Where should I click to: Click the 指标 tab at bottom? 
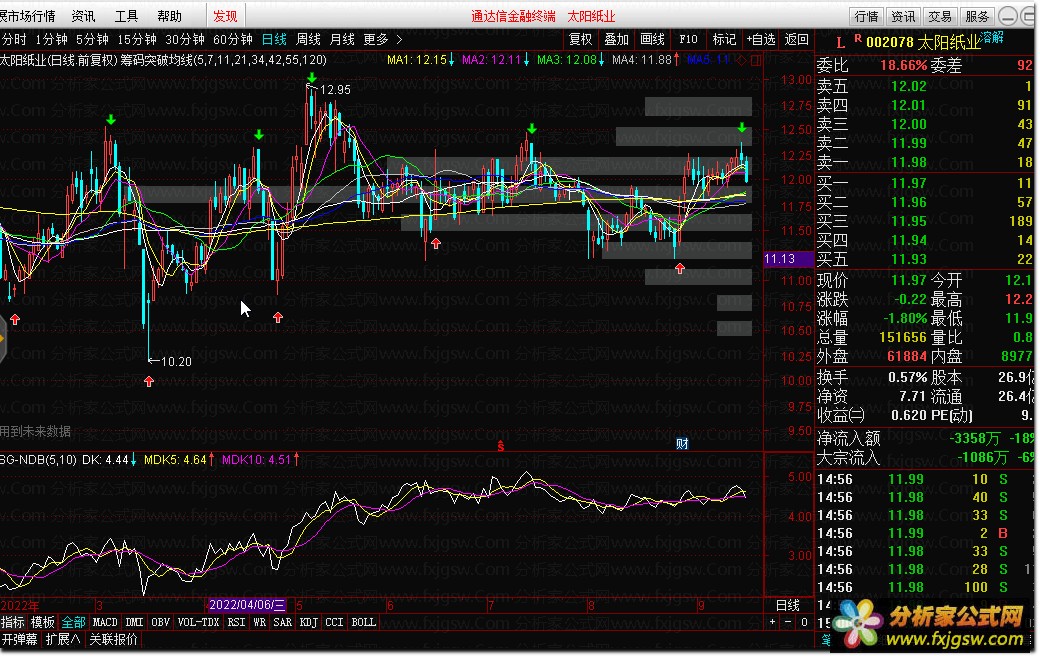(13, 622)
